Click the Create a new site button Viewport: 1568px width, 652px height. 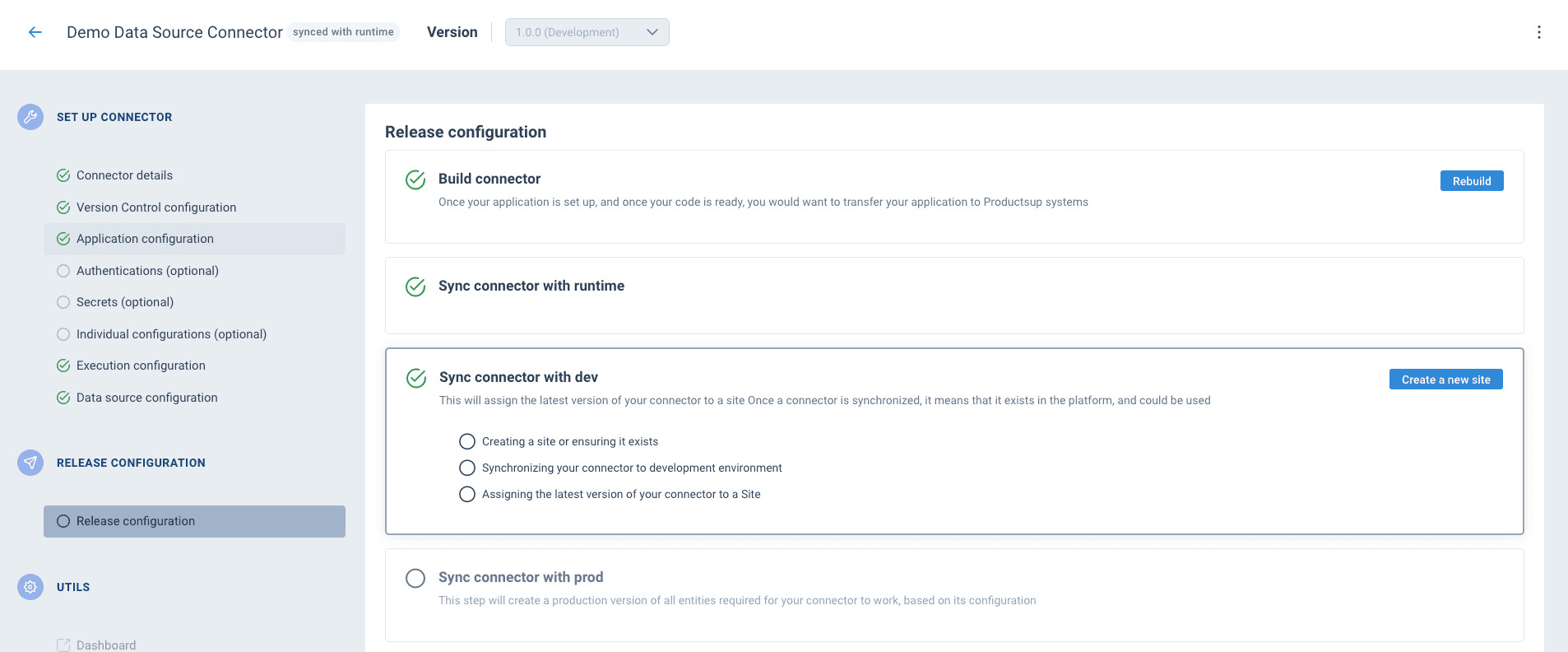pyautogui.click(x=1445, y=380)
